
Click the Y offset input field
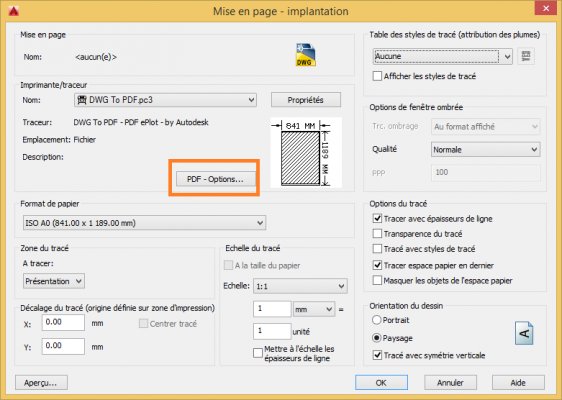tap(63, 346)
